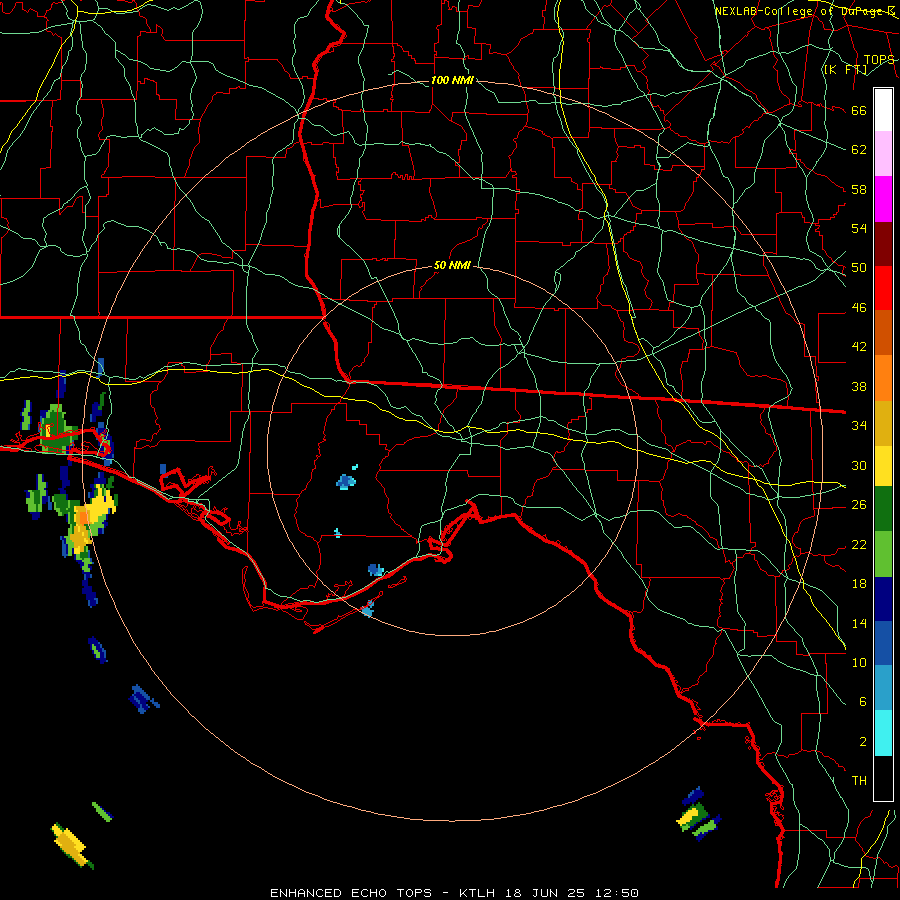Click the "18" legend value

(x=859, y=584)
